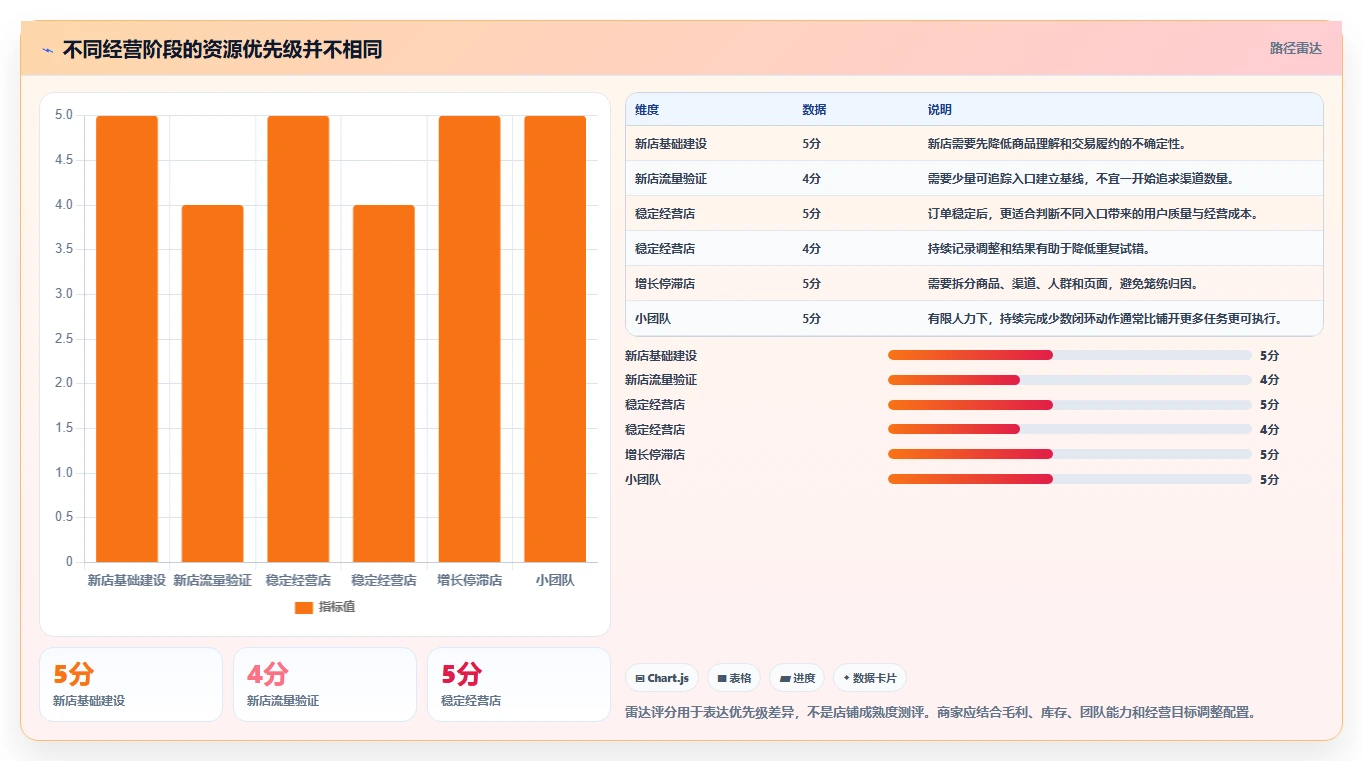This screenshot has height=761, width=1363.
Task: Click the footnote starting 雷达评分用于表达优先级差异
Action: [x=940, y=712]
